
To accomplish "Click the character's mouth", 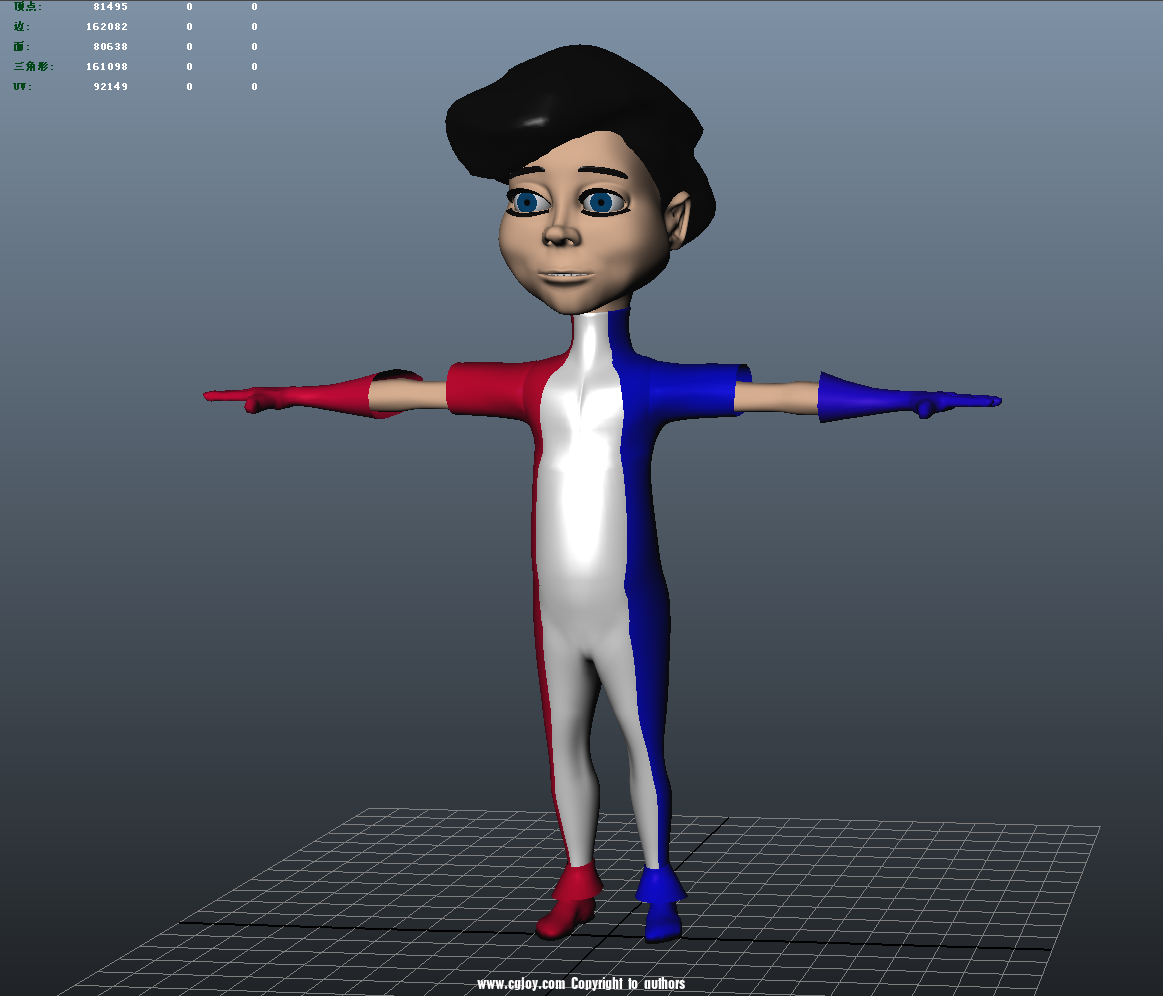I will point(567,277).
